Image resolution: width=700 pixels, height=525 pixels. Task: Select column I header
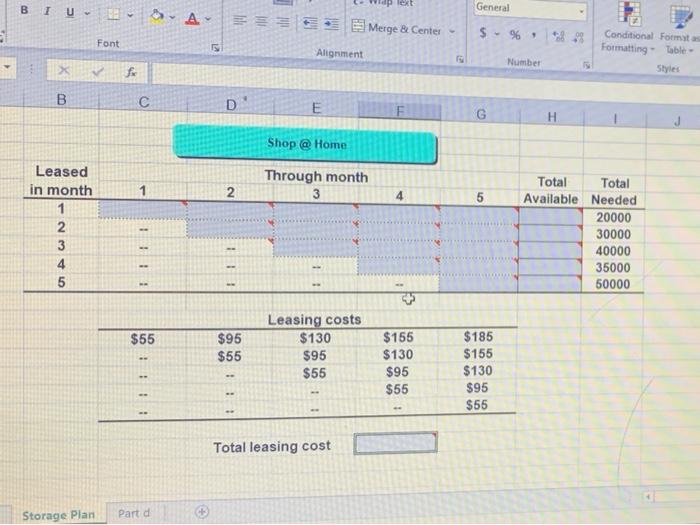(x=615, y=119)
